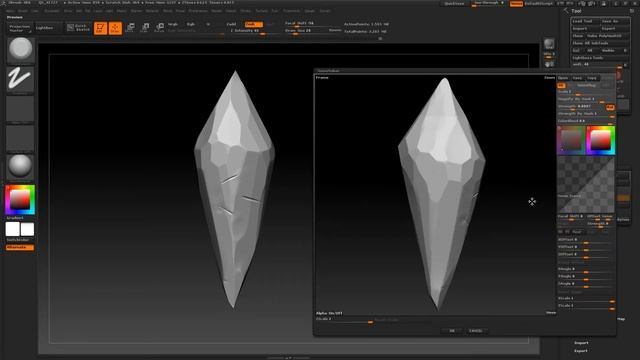Toggle the orange Draw mode icon
The width and height of the screenshot is (640, 360).
(x=115, y=28)
